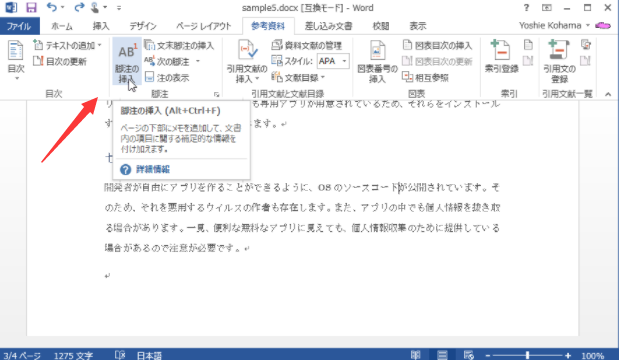Click the touch mode hand icon

(95, 7)
